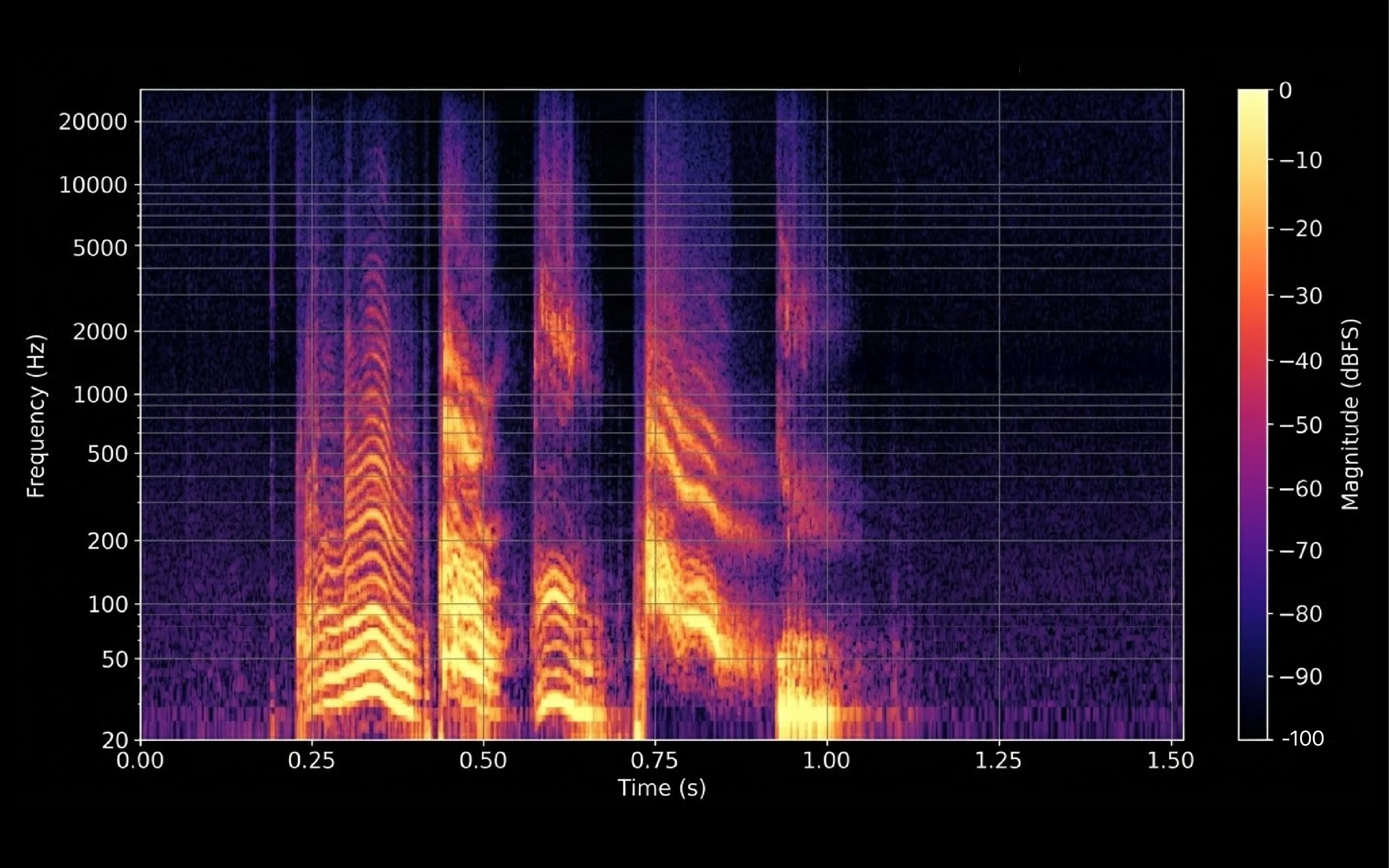
Task: Click the 0.75 time tick label
Action: (654, 761)
